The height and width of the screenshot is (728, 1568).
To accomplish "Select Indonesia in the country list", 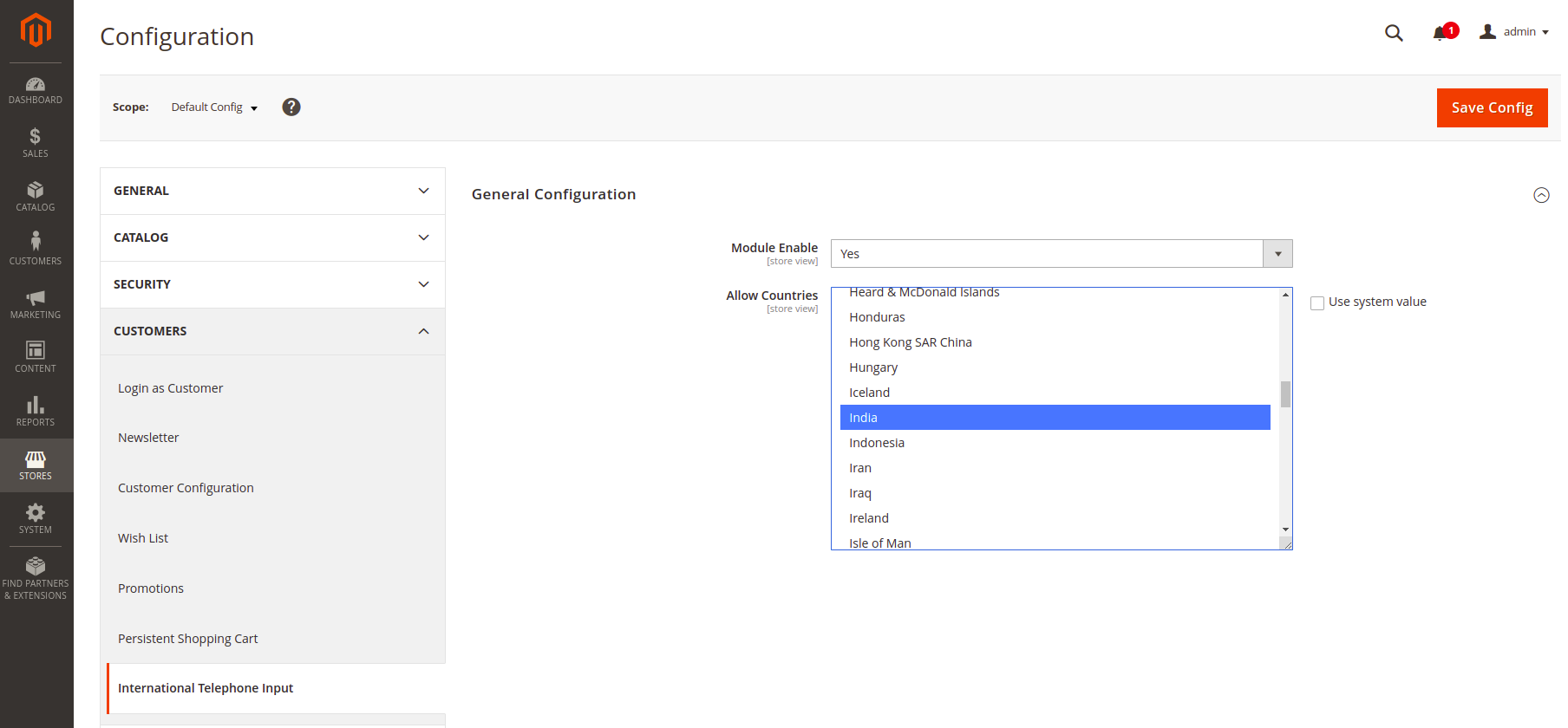I will coord(1055,443).
